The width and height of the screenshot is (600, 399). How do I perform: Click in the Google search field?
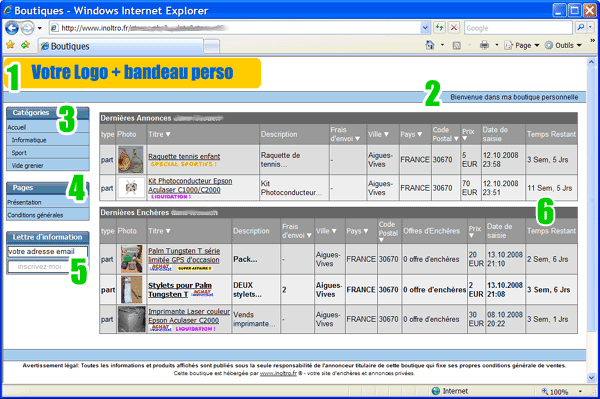click(518, 28)
